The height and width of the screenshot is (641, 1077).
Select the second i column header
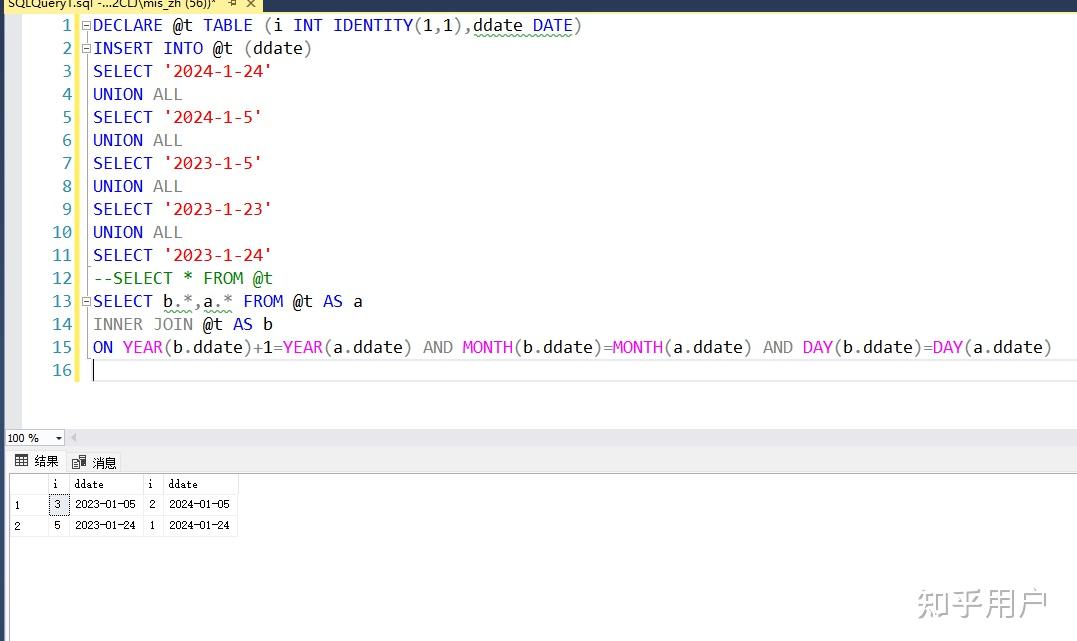click(153, 484)
